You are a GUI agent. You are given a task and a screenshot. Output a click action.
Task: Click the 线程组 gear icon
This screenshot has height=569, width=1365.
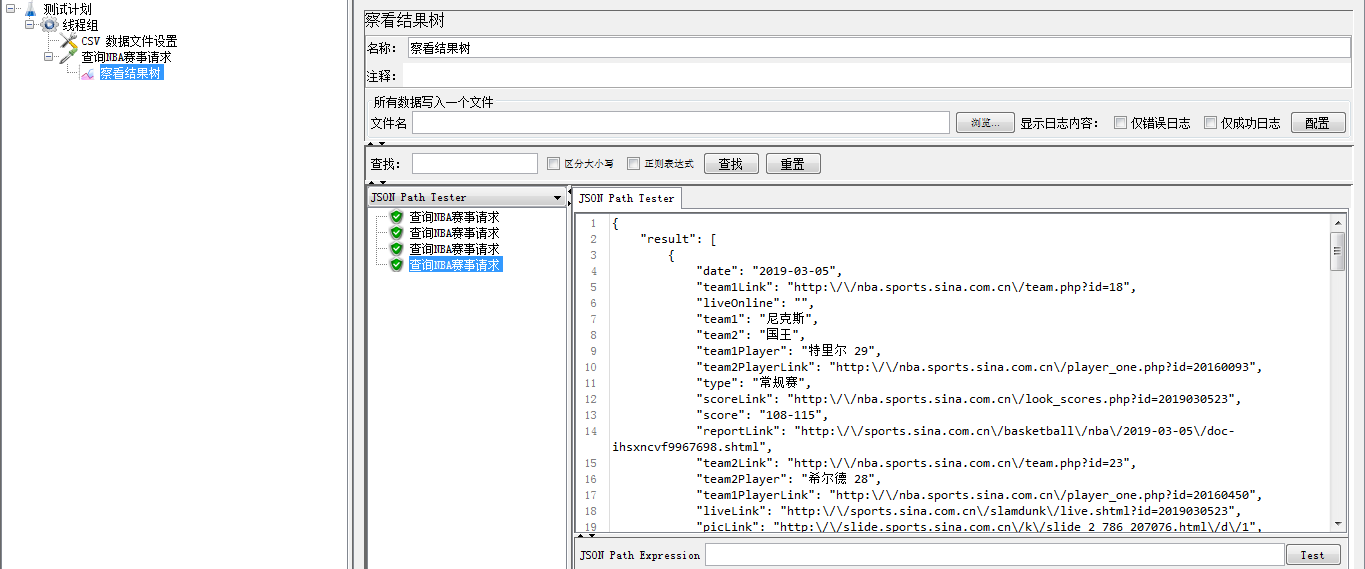[49, 25]
